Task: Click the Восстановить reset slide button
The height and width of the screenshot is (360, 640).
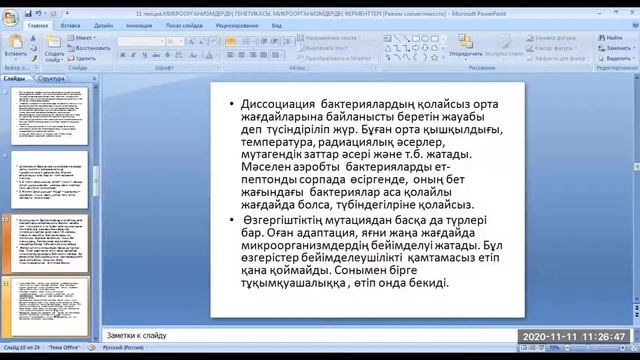Action: point(89,48)
